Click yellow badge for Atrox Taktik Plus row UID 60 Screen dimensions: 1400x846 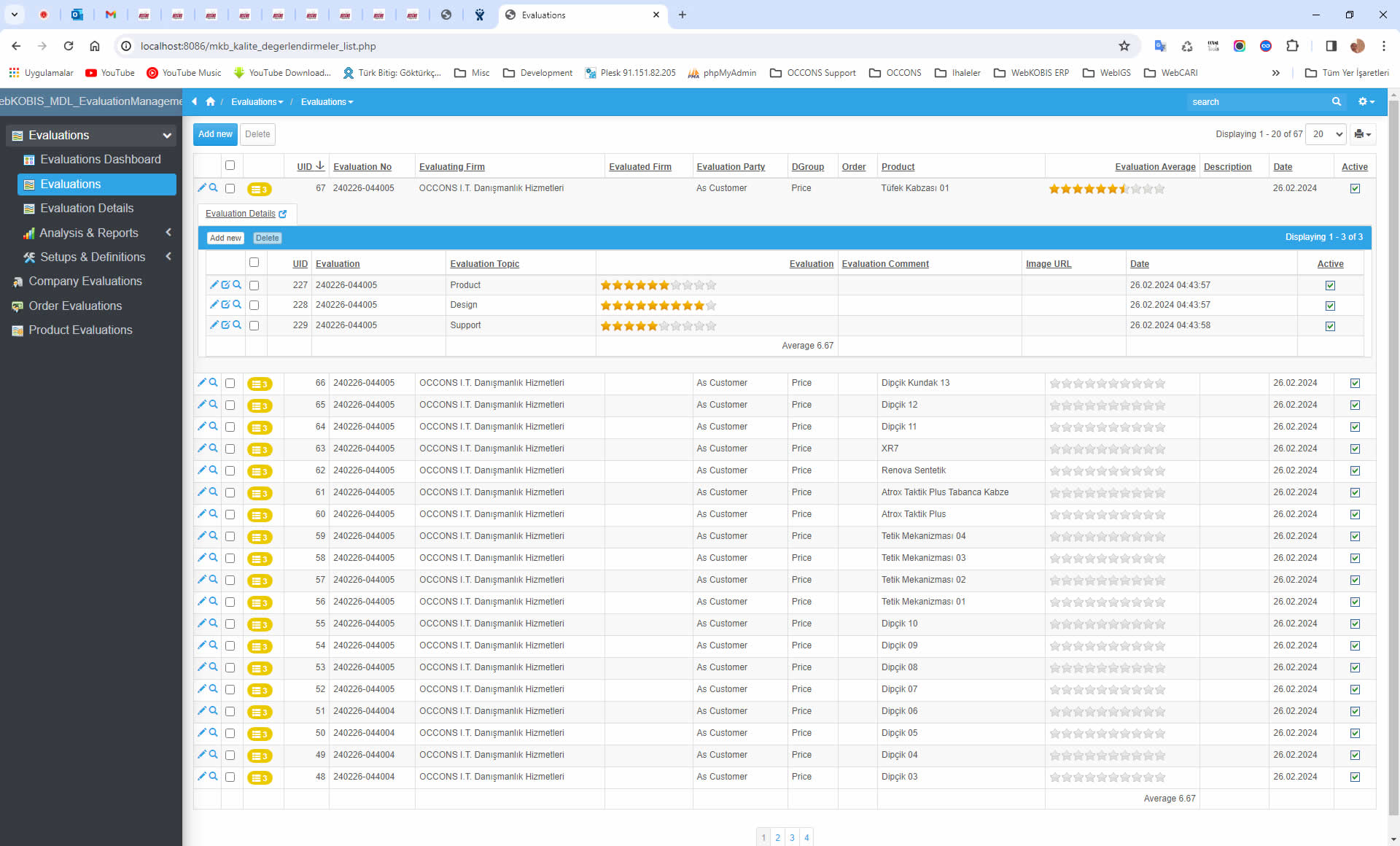[260, 515]
